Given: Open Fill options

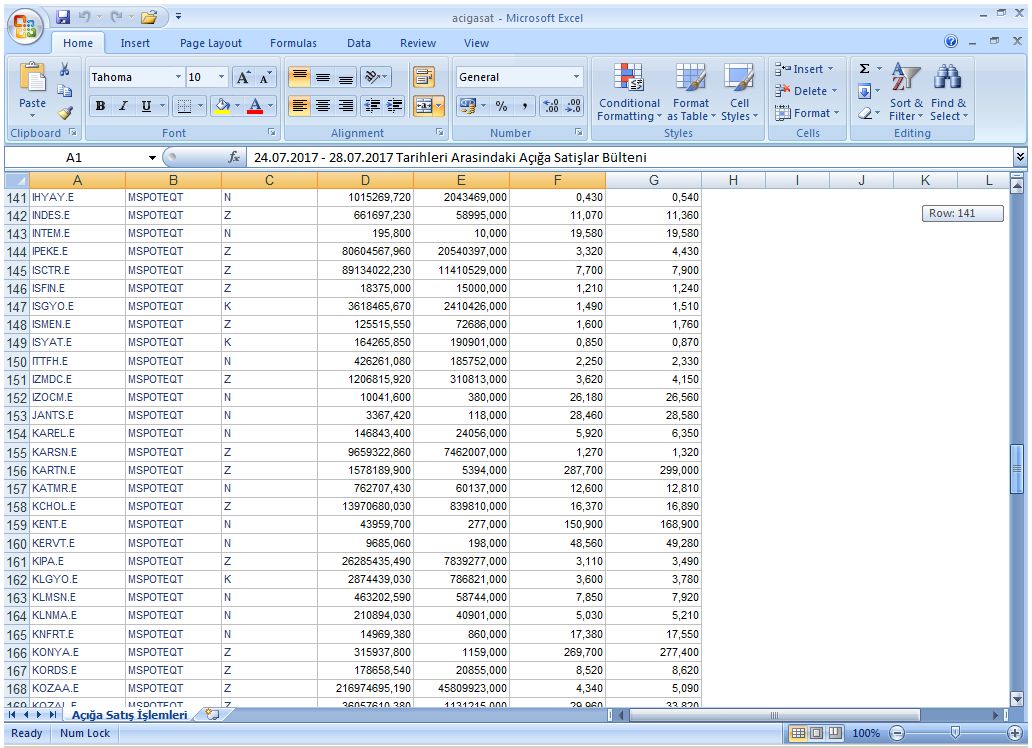Looking at the screenshot, I should [865, 91].
